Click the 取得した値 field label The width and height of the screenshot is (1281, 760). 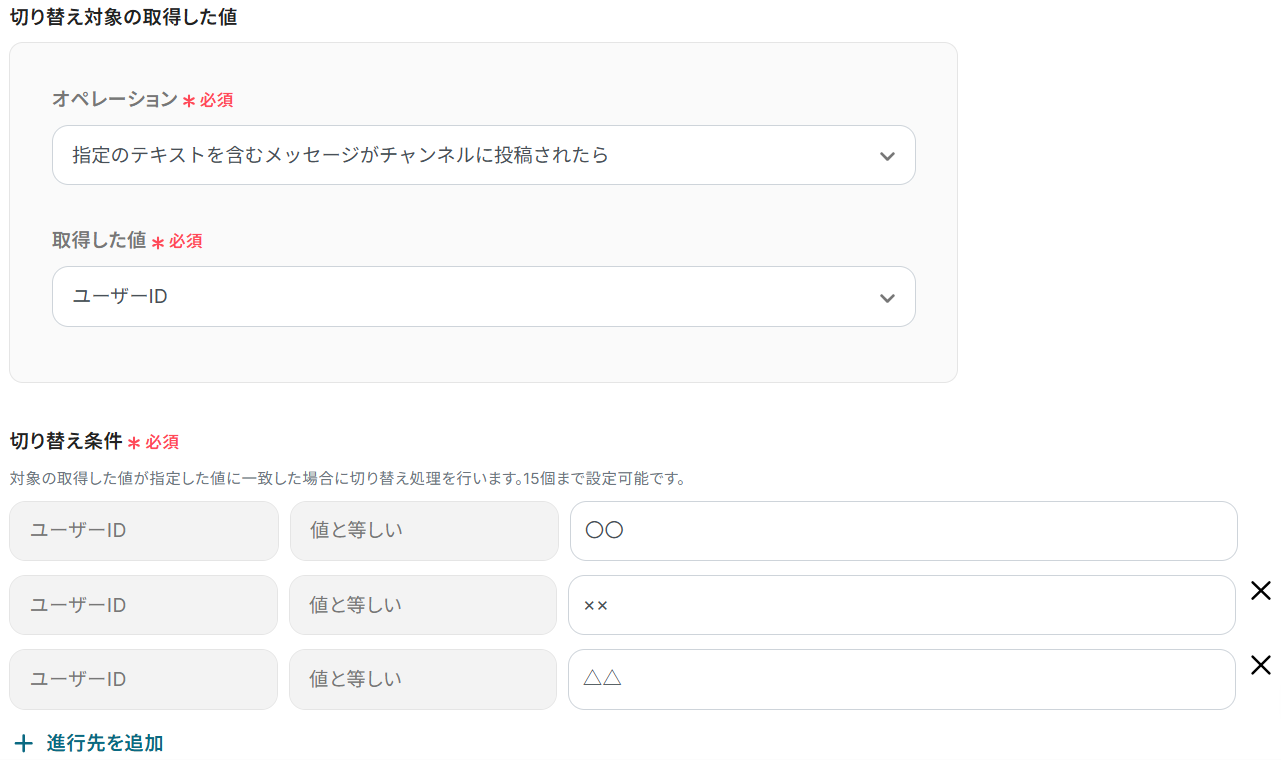point(99,240)
